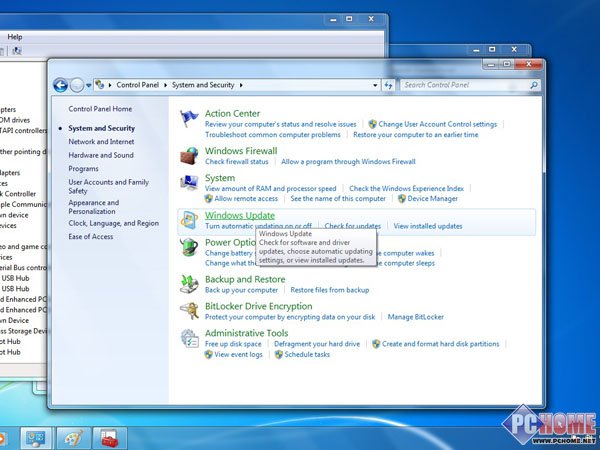Viewport: 600px width, 450px height.
Task: Open recent pages dropdown arrow
Action: coord(88,85)
